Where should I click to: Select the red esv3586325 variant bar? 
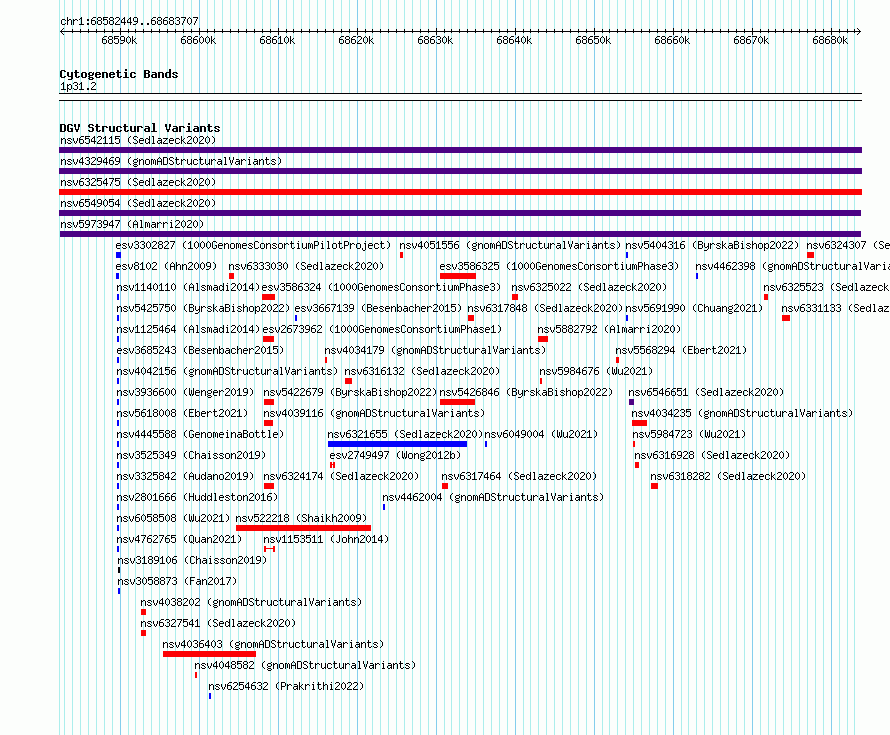(457, 276)
